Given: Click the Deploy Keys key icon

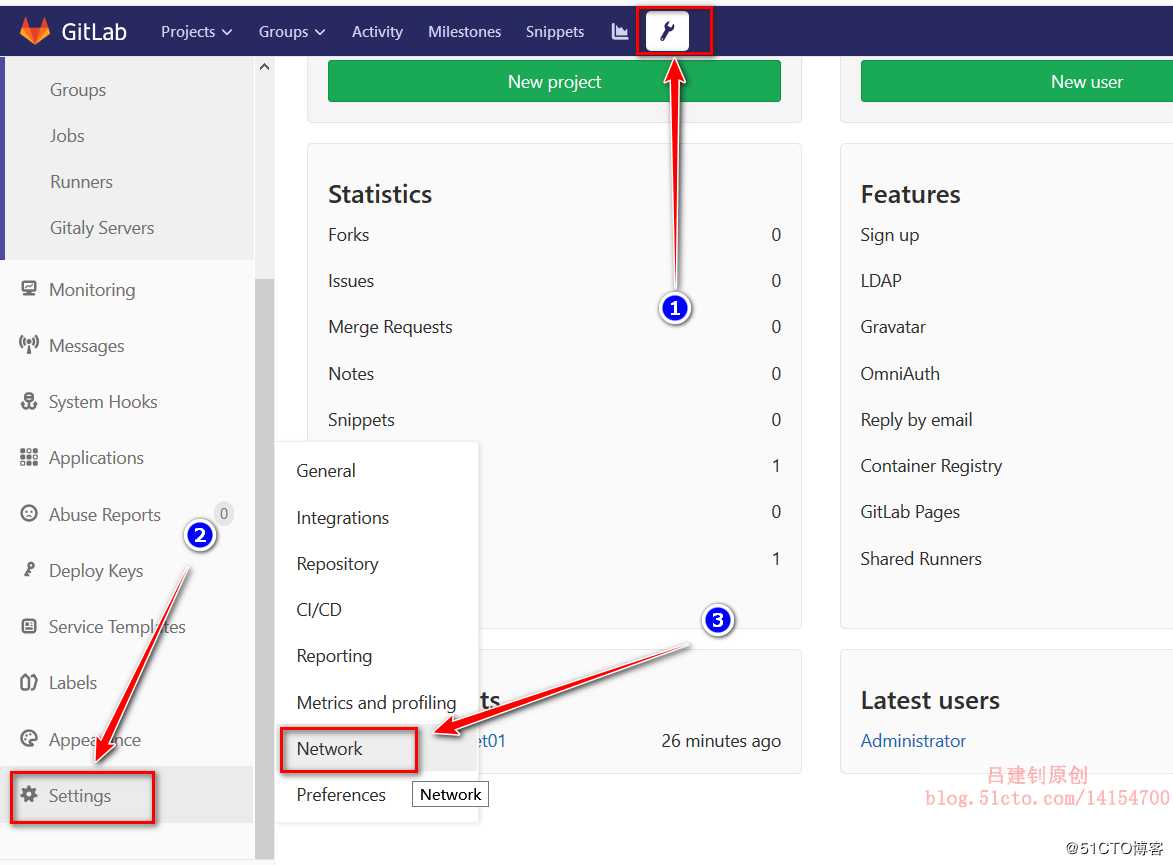Looking at the screenshot, I should click(x=28, y=569).
